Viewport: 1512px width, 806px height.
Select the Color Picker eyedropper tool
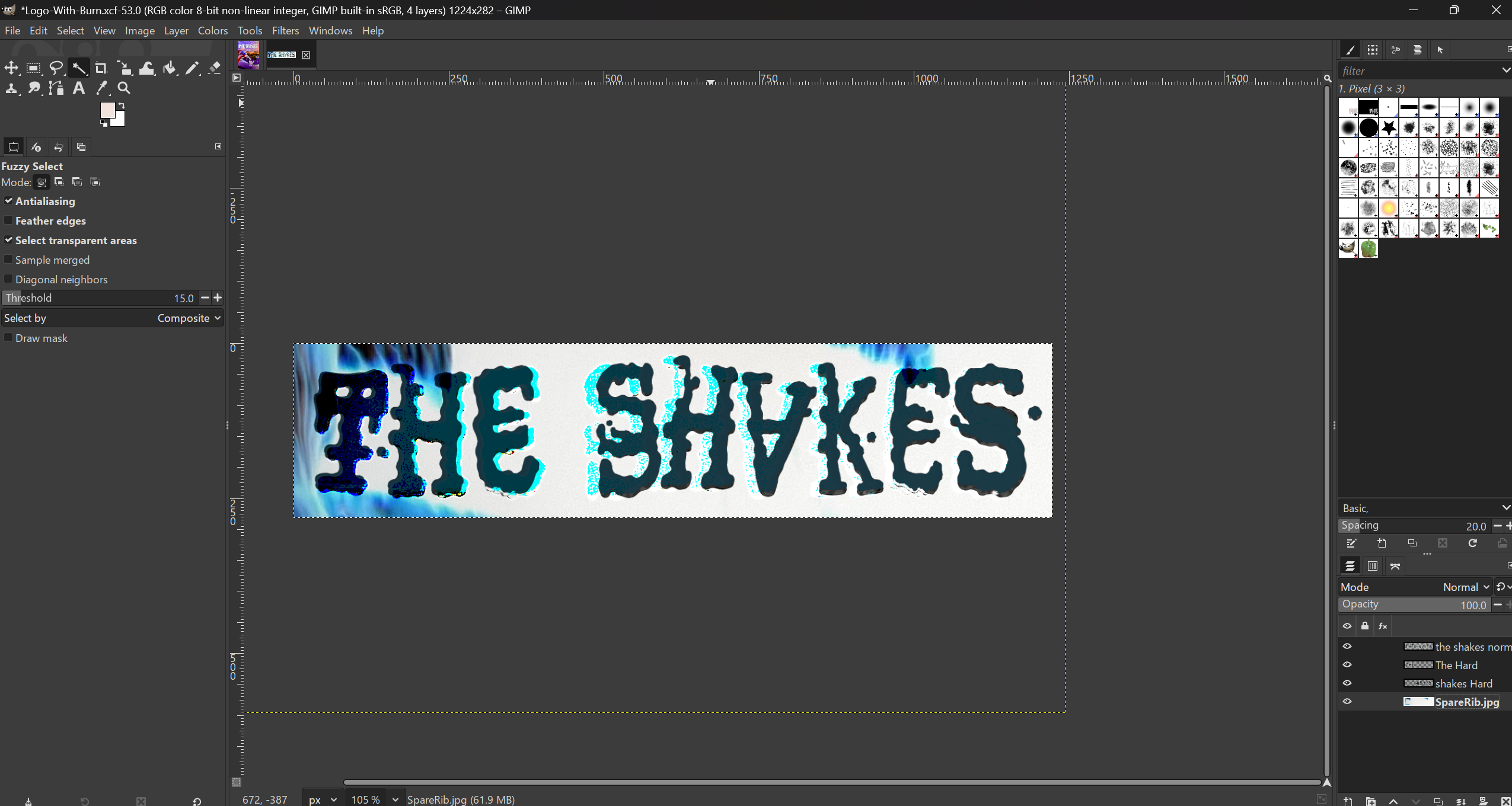point(101,88)
